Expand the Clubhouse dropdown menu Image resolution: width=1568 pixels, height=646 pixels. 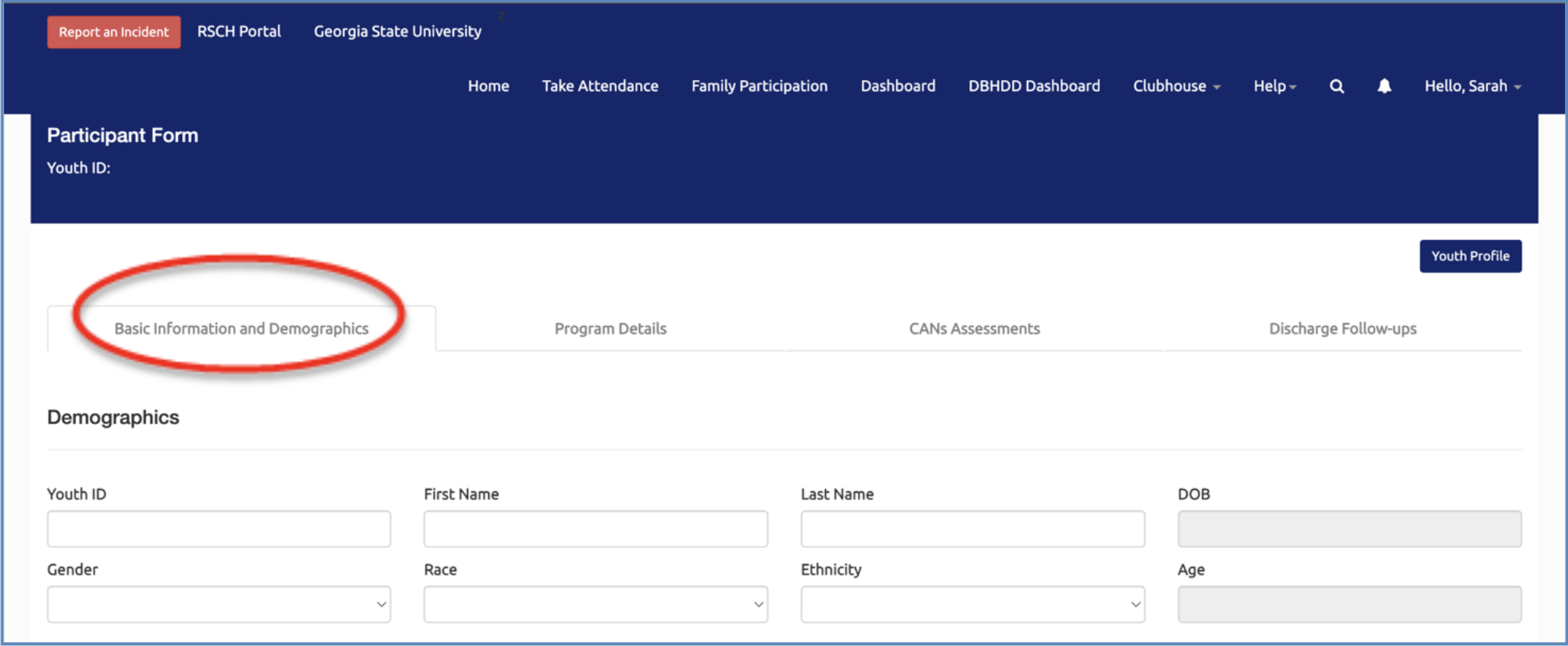pos(1176,86)
